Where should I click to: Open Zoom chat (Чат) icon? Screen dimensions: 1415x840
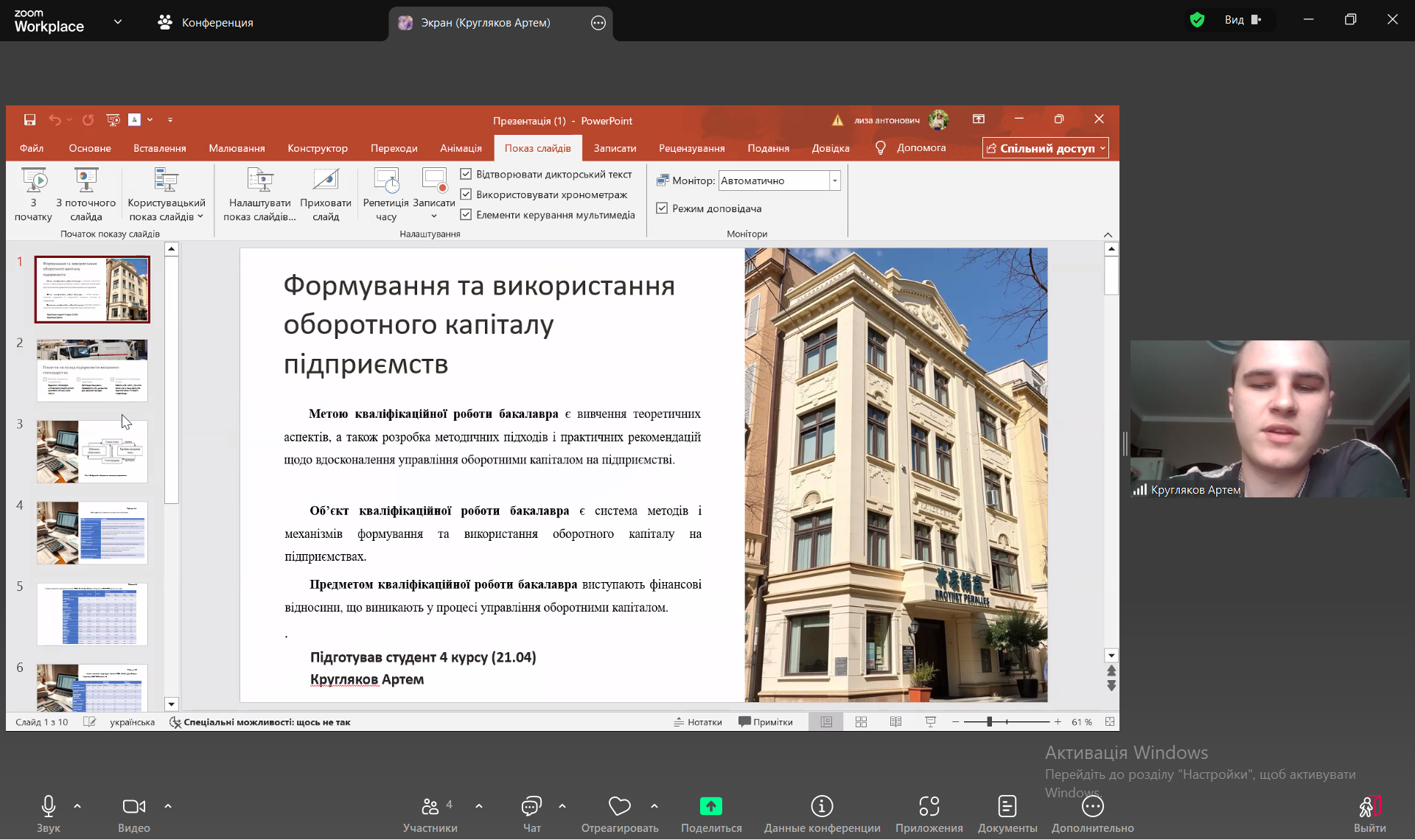531,807
